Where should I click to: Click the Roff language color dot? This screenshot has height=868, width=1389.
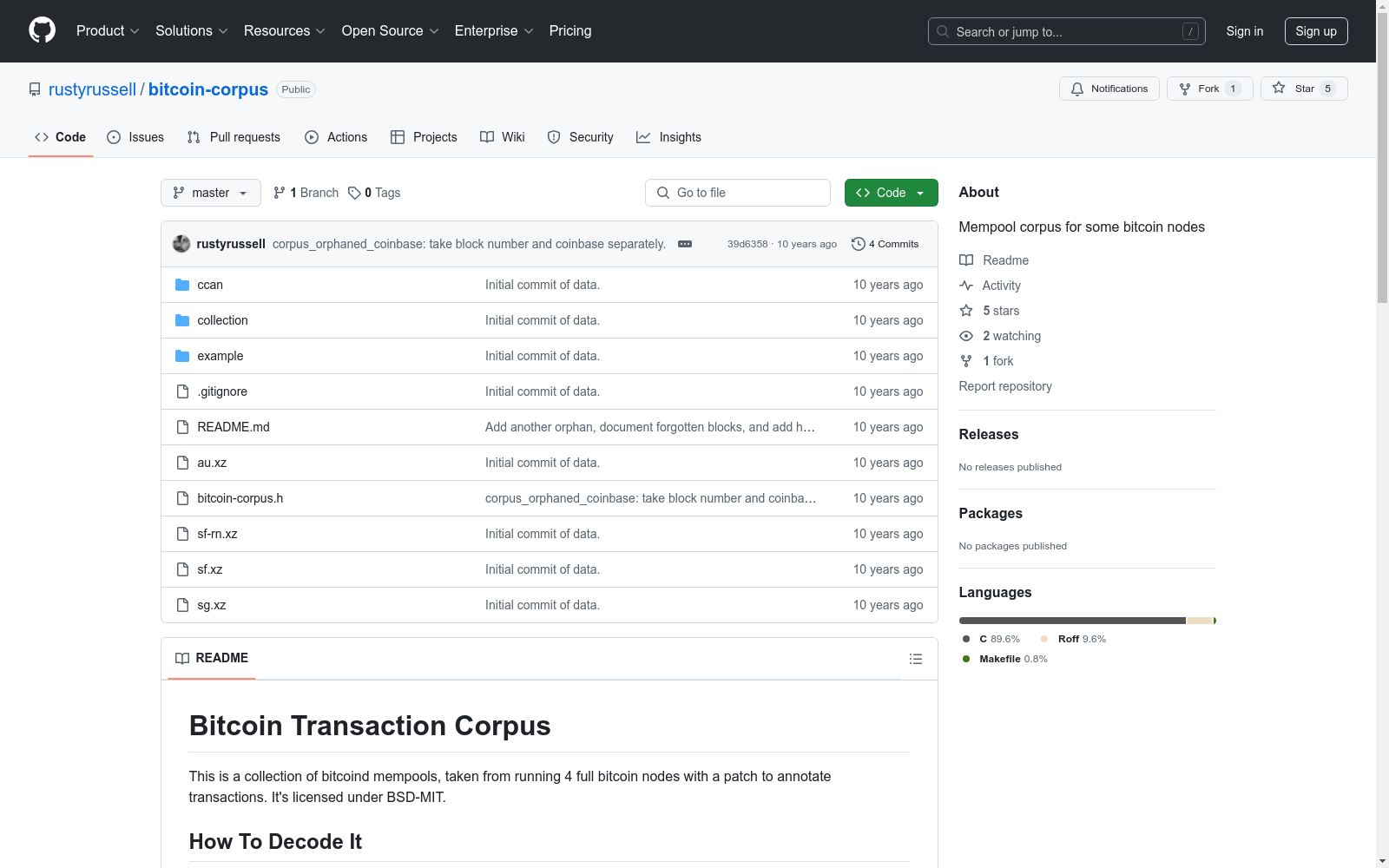[1044, 639]
